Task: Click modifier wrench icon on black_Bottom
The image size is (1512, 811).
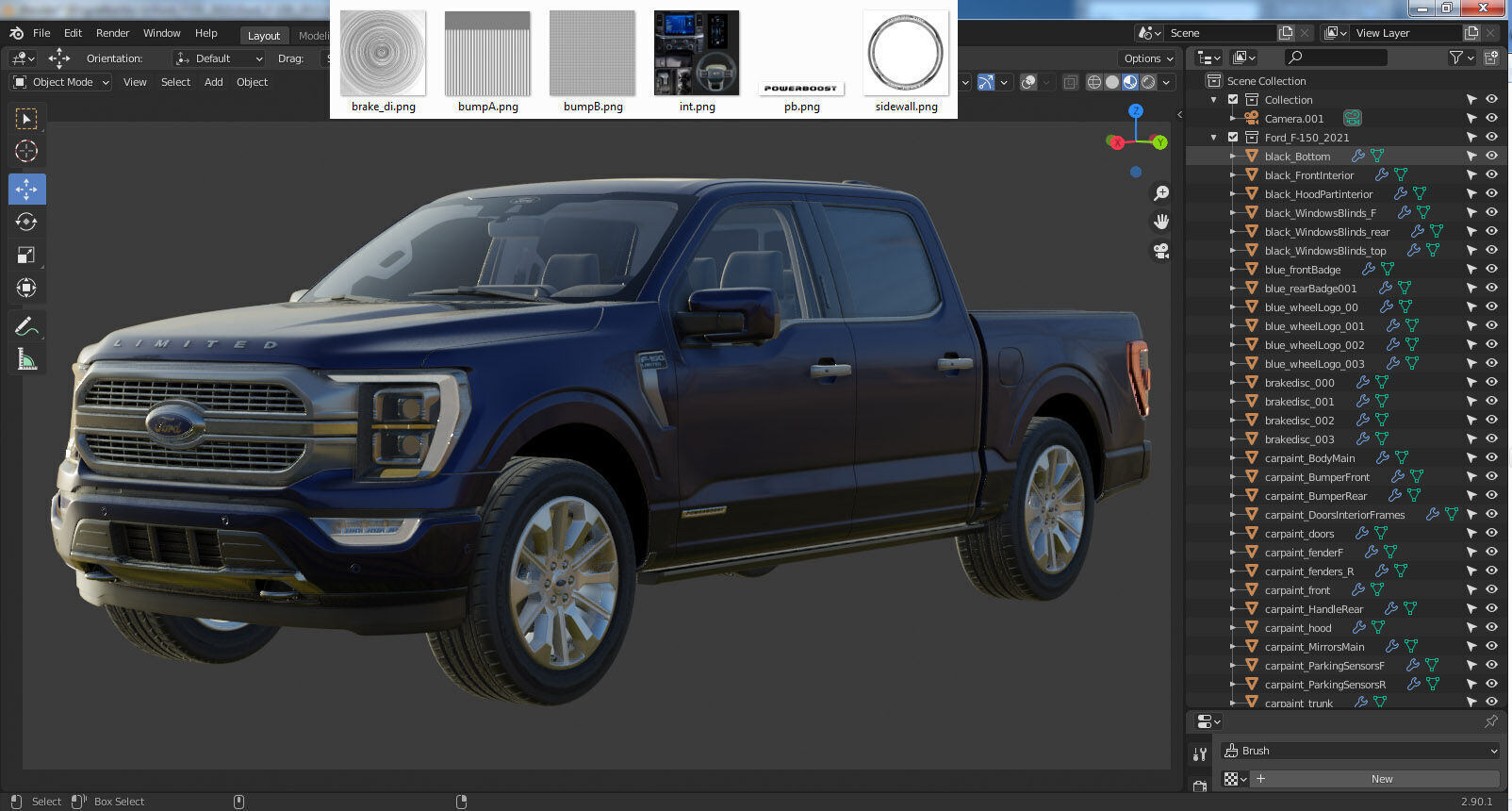Action: click(1358, 157)
